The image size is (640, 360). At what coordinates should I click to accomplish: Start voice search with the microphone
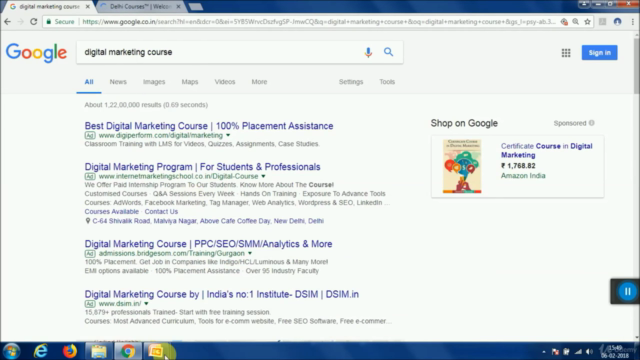click(x=368, y=52)
